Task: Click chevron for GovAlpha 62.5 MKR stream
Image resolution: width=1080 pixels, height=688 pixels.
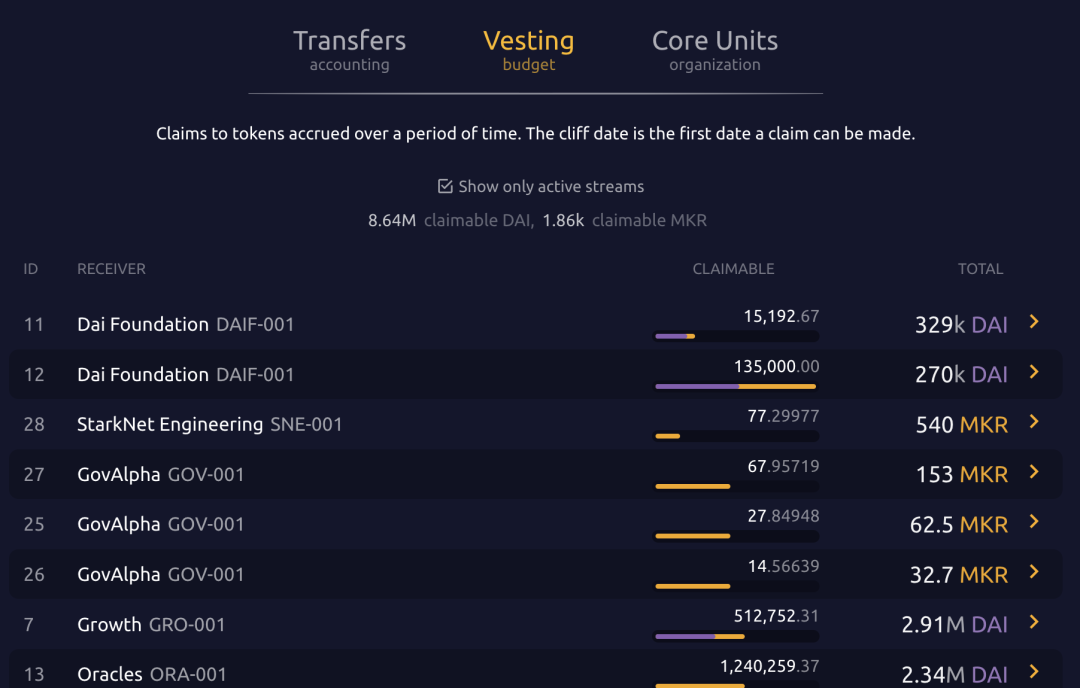Action: point(1034,522)
